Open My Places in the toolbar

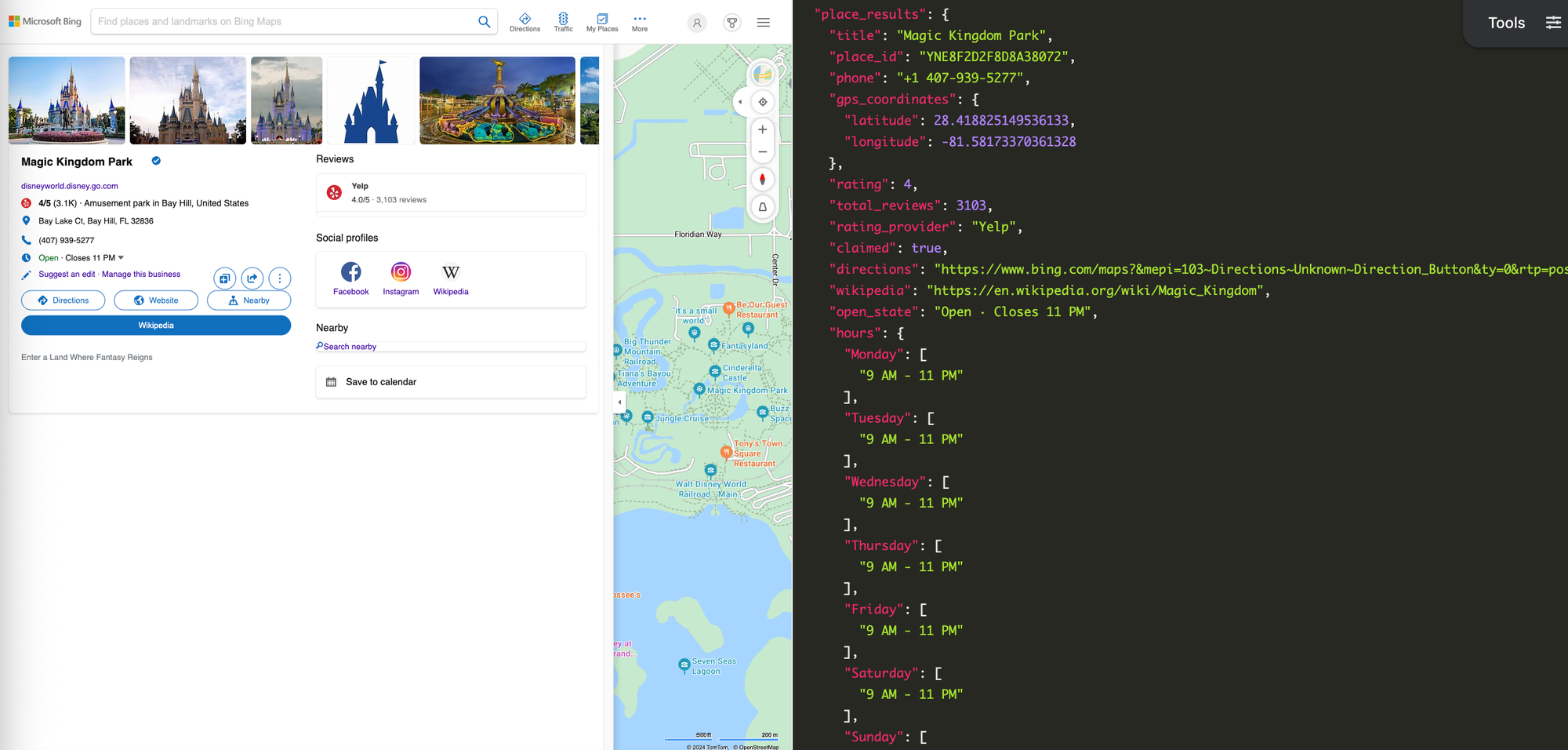pos(602,22)
